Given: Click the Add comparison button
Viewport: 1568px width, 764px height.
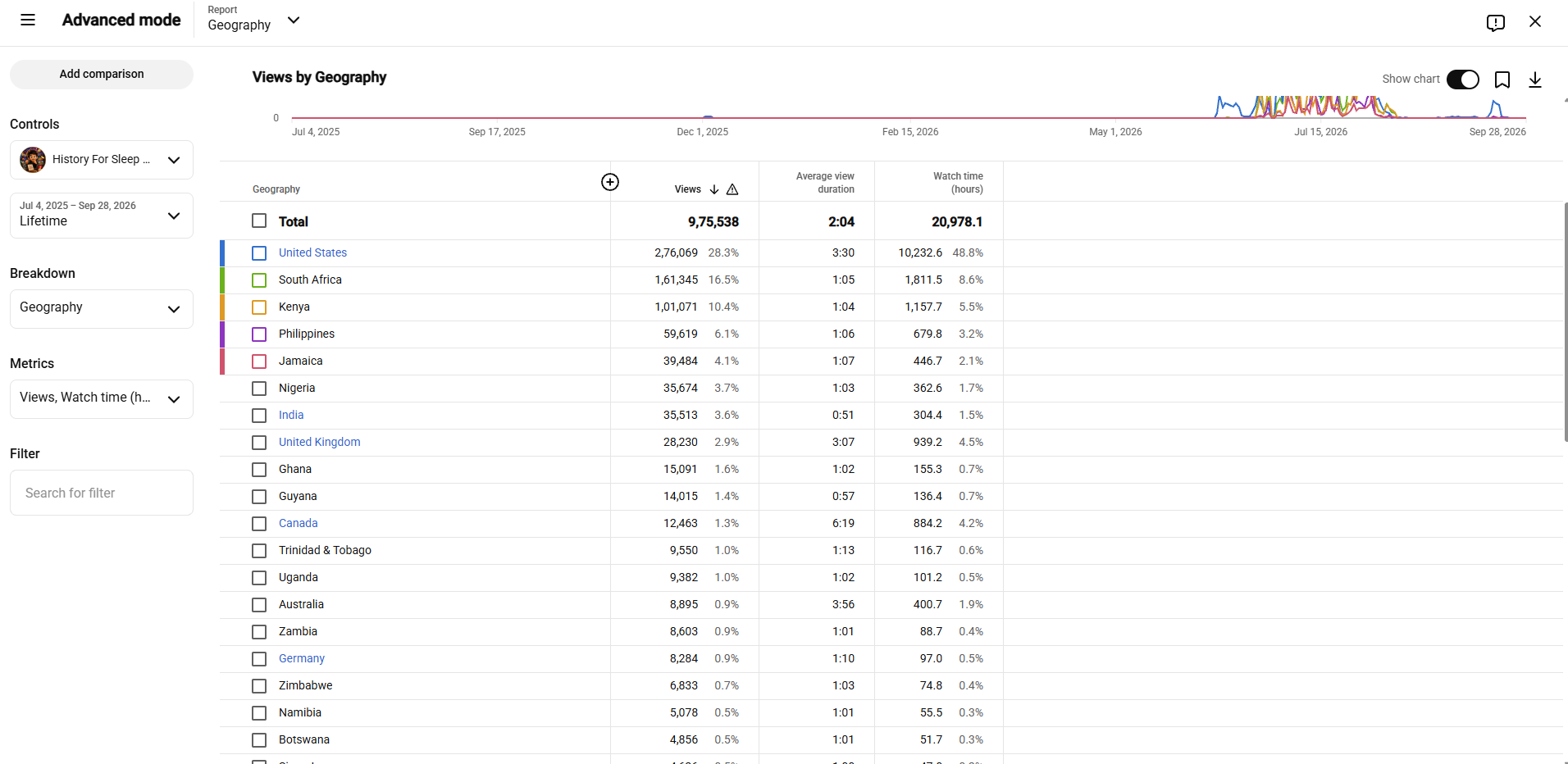Looking at the screenshot, I should coord(102,75).
